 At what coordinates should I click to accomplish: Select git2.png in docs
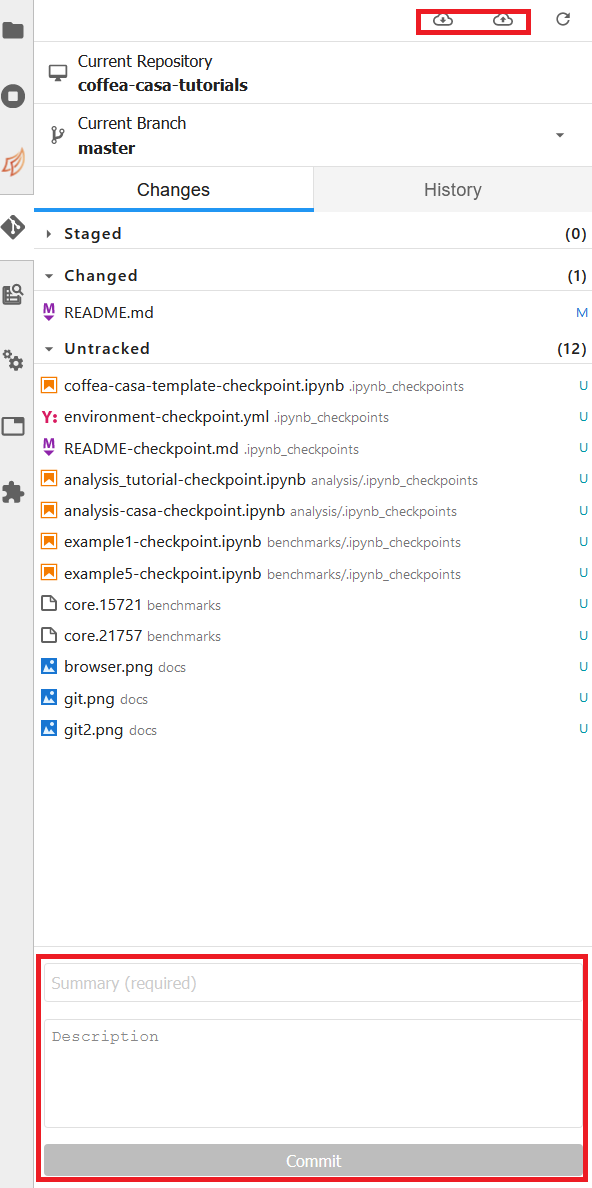coord(312,729)
